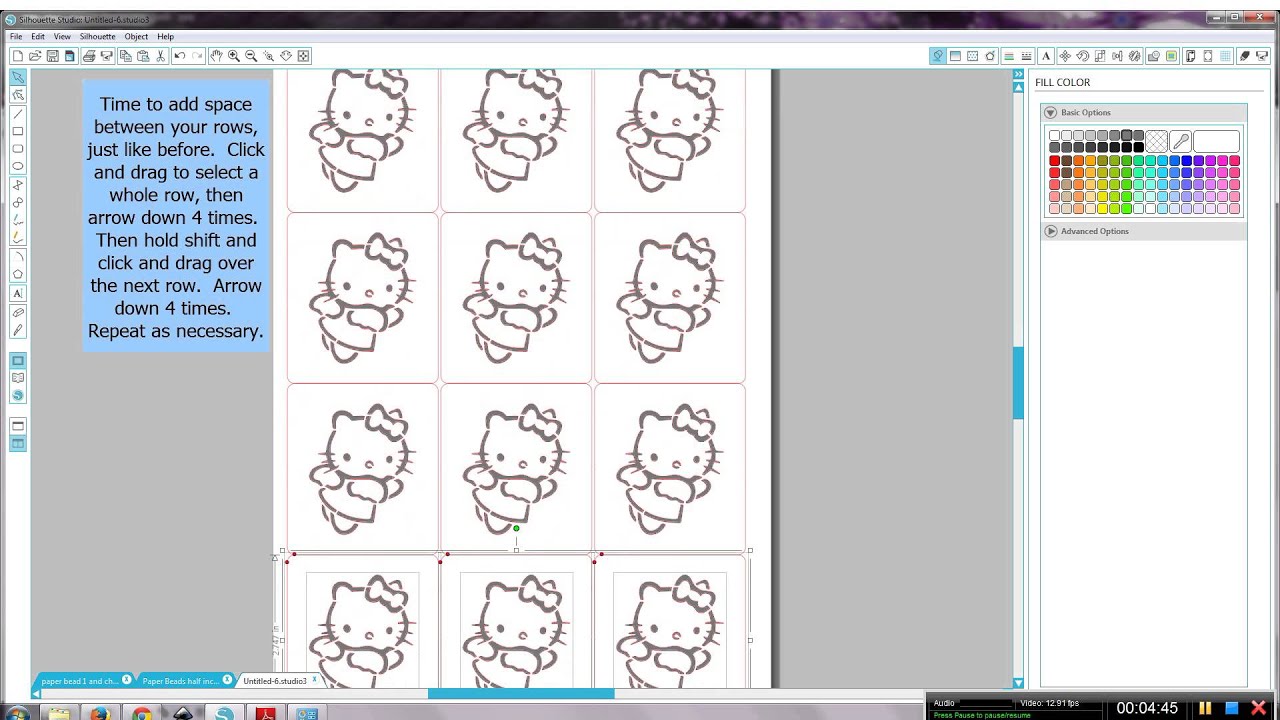Viewport: 1280px width, 720px height.
Task: Zoom out with the minus magnifier icon
Action: coord(251,56)
